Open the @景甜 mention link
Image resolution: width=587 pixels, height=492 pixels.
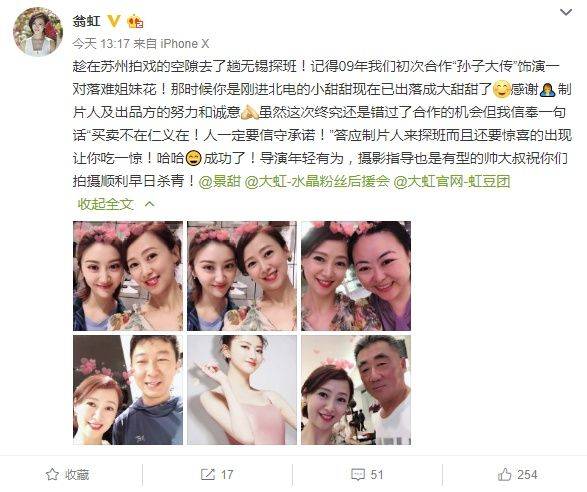219,182
